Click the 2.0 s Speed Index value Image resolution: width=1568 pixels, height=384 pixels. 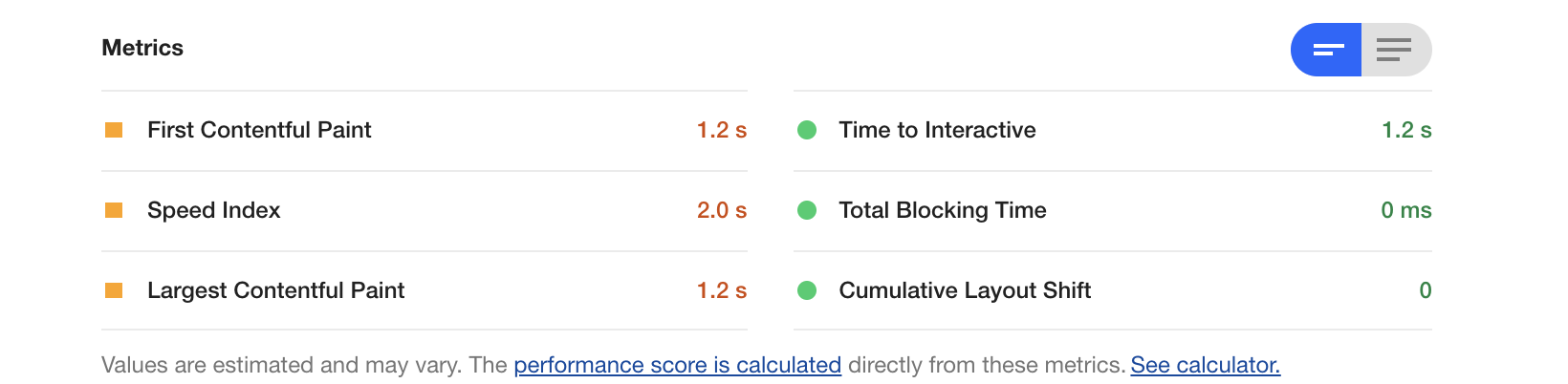coord(722,210)
